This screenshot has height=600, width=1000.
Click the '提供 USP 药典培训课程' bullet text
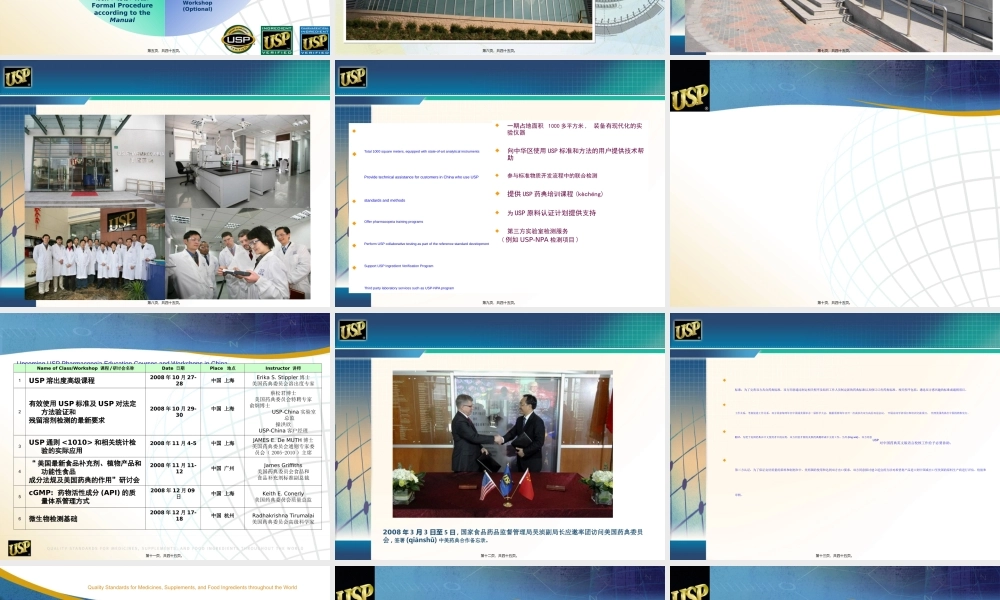point(549,193)
